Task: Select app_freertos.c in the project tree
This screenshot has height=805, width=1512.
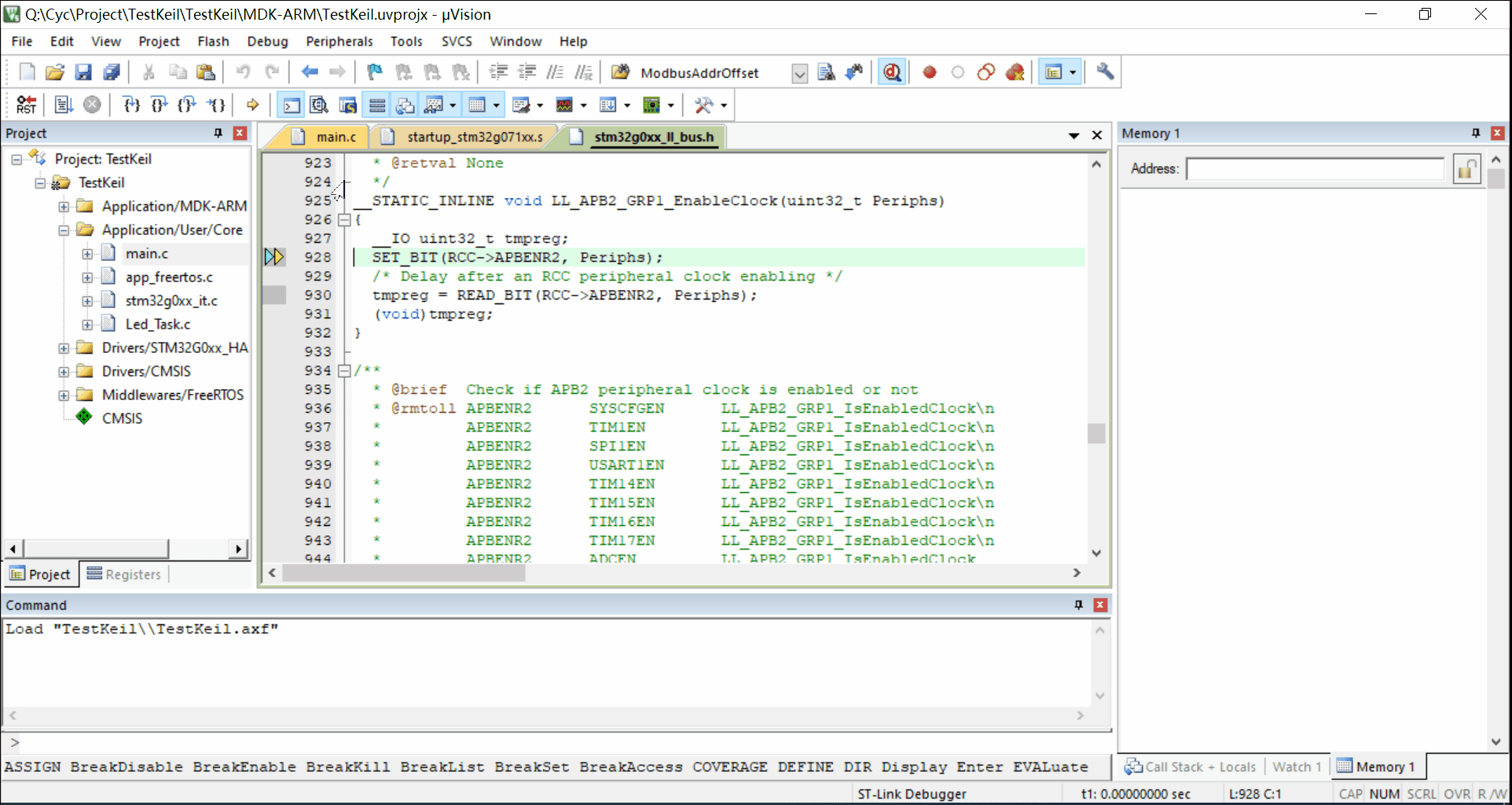Action: pyautogui.click(x=169, y=277)
